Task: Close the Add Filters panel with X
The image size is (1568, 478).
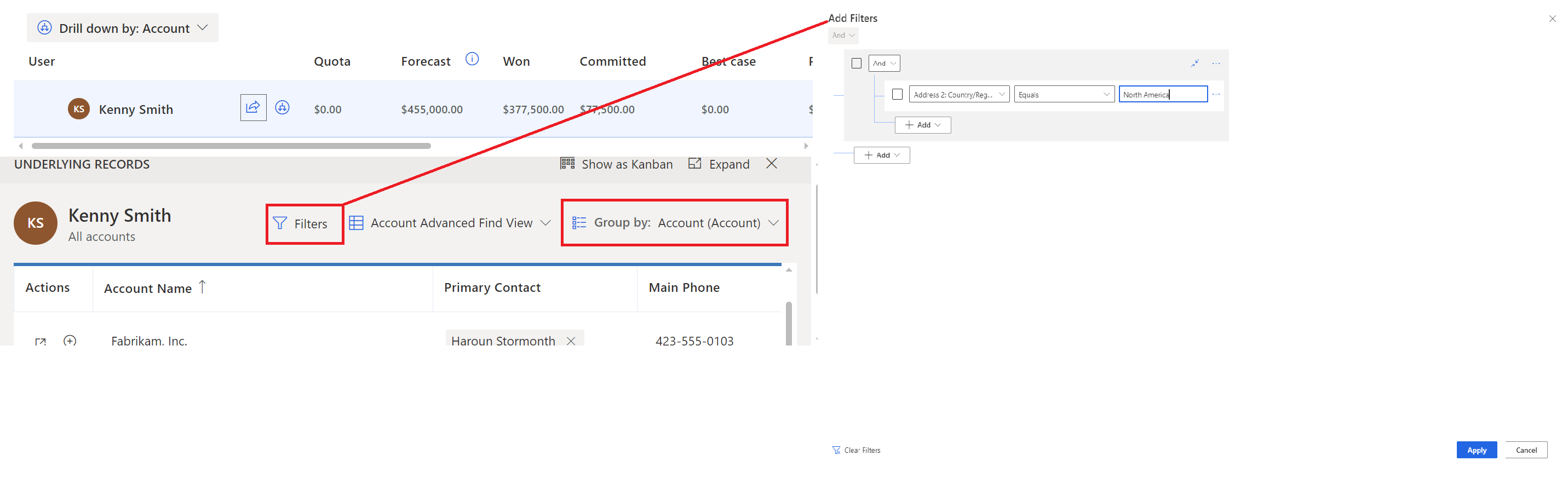Action: point(1552,19)
